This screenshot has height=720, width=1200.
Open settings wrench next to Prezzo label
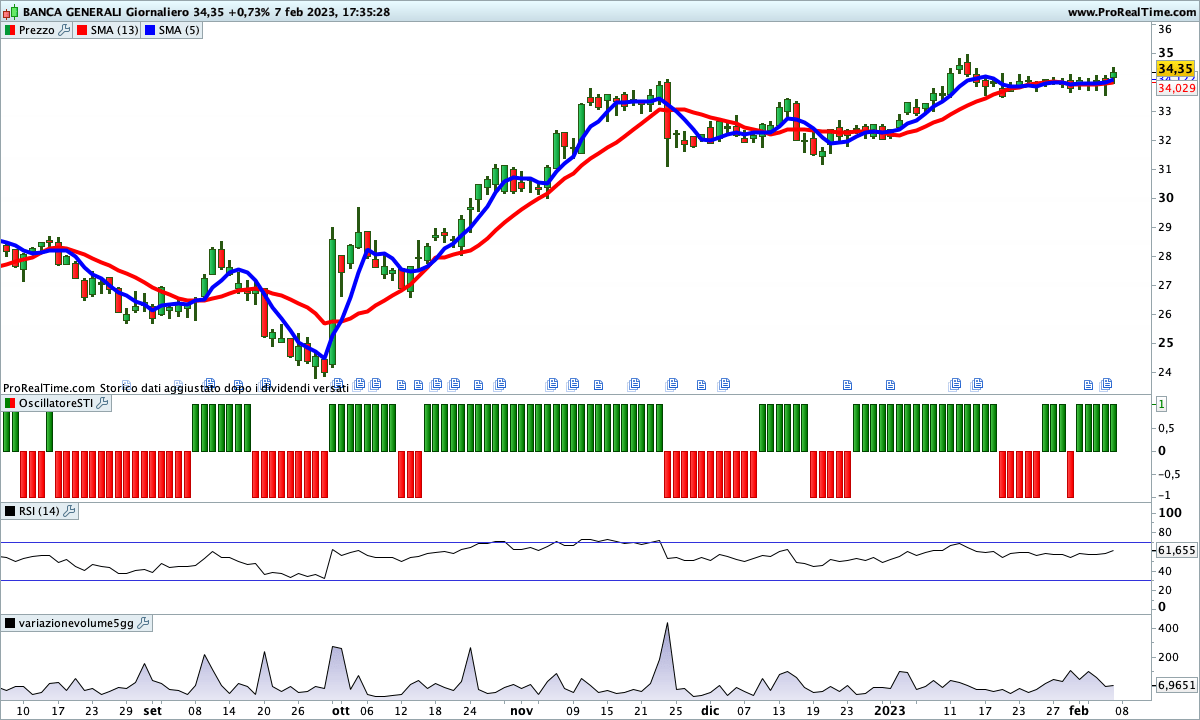[x=65, y=30]
